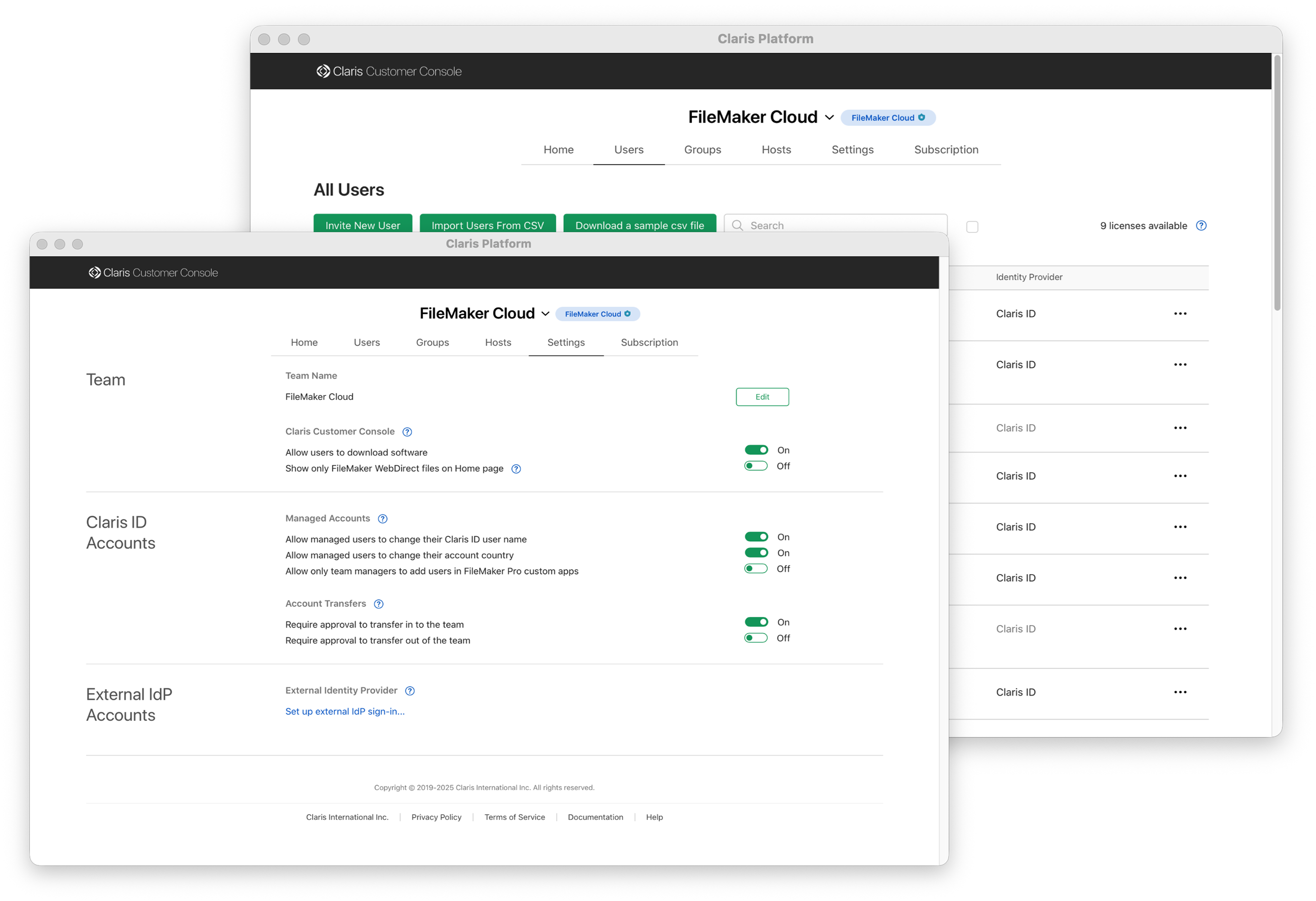Toggle Allow users to download software
This screenshot has height=901, width=1316.
(x=756, y=450)
